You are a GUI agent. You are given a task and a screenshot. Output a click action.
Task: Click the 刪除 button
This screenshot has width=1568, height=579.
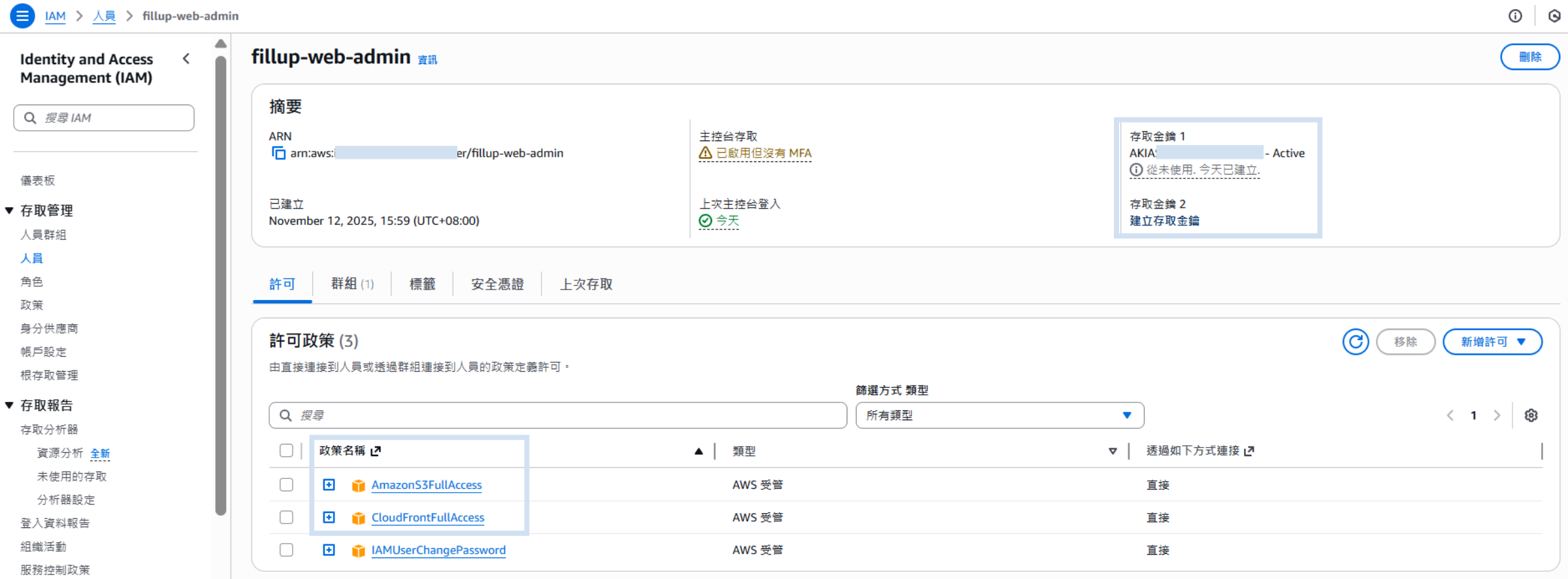point(1530,57)
